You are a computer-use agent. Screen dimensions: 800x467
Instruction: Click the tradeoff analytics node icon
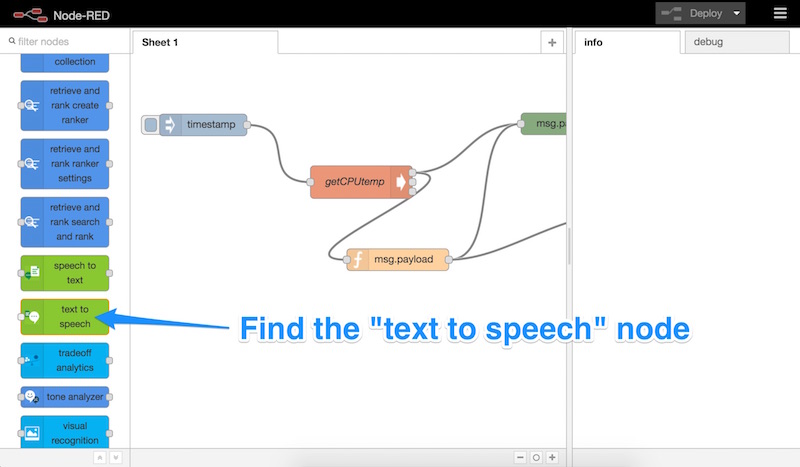(33, 360)
